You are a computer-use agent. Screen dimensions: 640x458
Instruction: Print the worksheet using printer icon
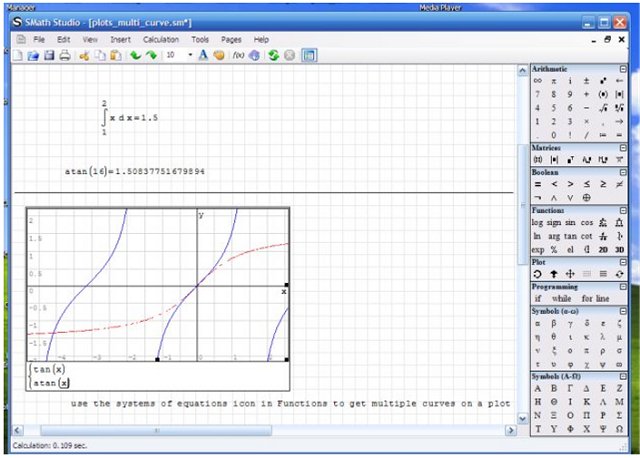tap(65, 55)
